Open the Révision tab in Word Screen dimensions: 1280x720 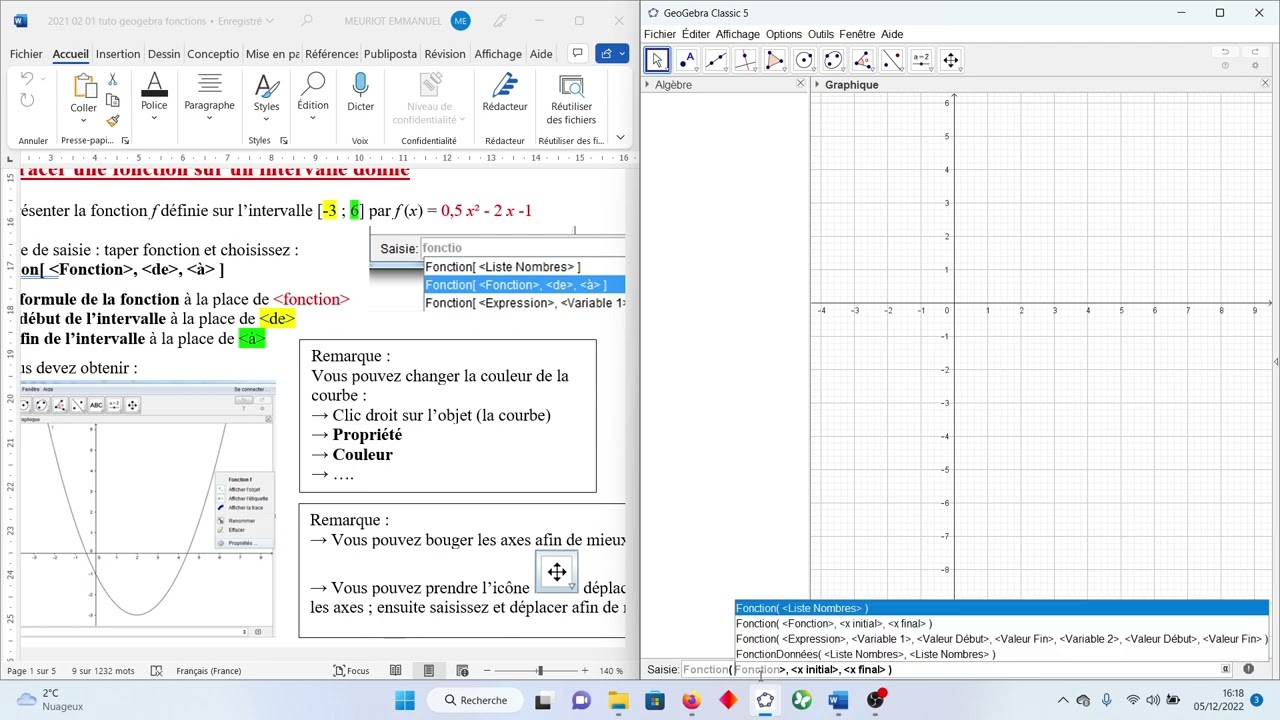click(x=445, y=54)
